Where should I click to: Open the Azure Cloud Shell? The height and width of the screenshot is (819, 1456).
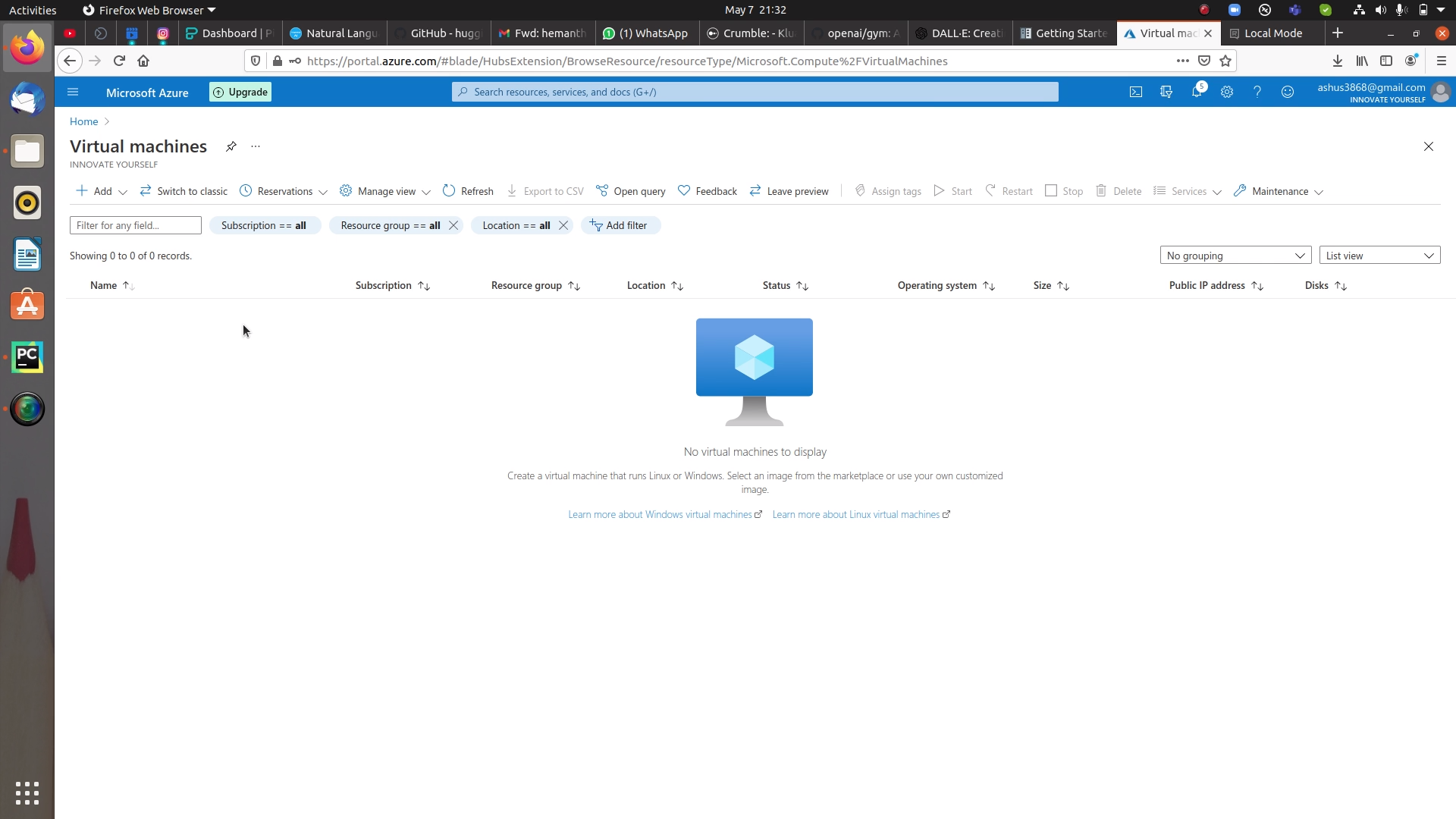[x=1136, y=92]
